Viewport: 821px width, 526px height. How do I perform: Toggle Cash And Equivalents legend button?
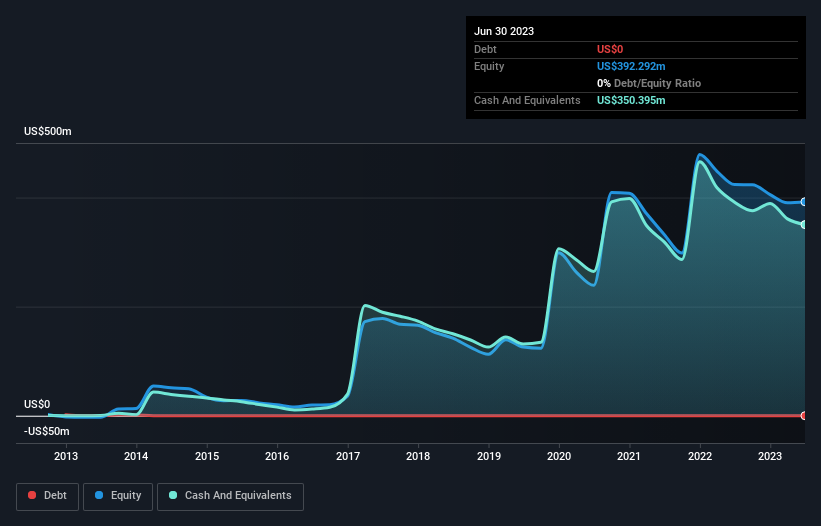tap(230, 496)
